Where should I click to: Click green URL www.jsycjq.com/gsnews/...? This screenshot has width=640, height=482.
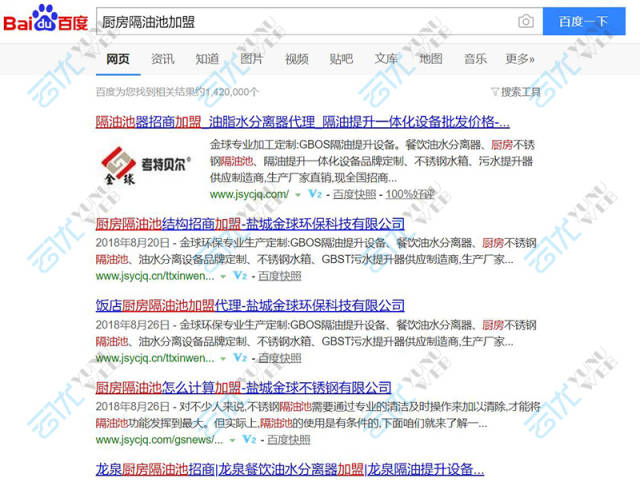pos(160,440)
